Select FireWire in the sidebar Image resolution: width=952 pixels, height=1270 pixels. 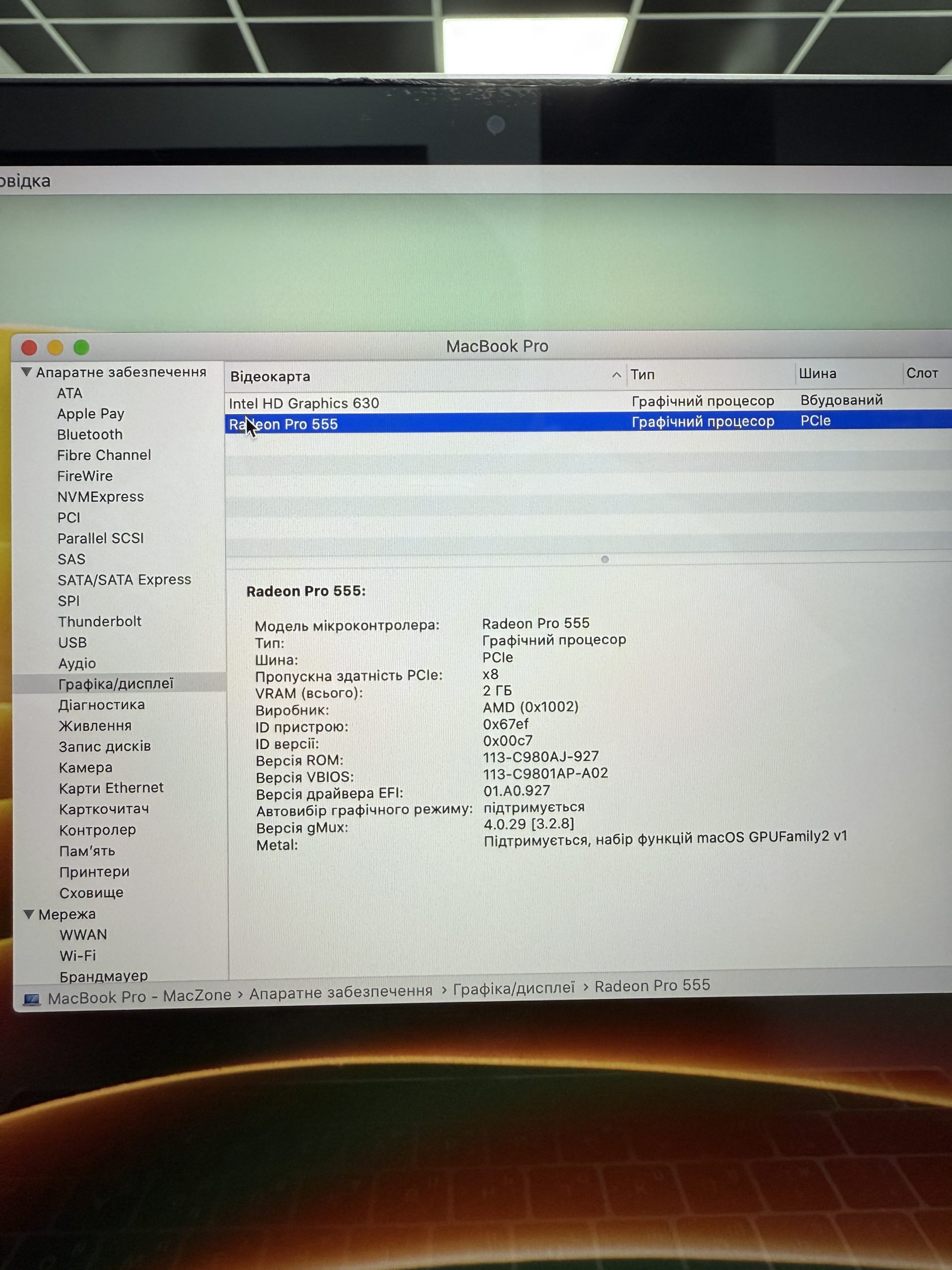[x=85, y=476]
